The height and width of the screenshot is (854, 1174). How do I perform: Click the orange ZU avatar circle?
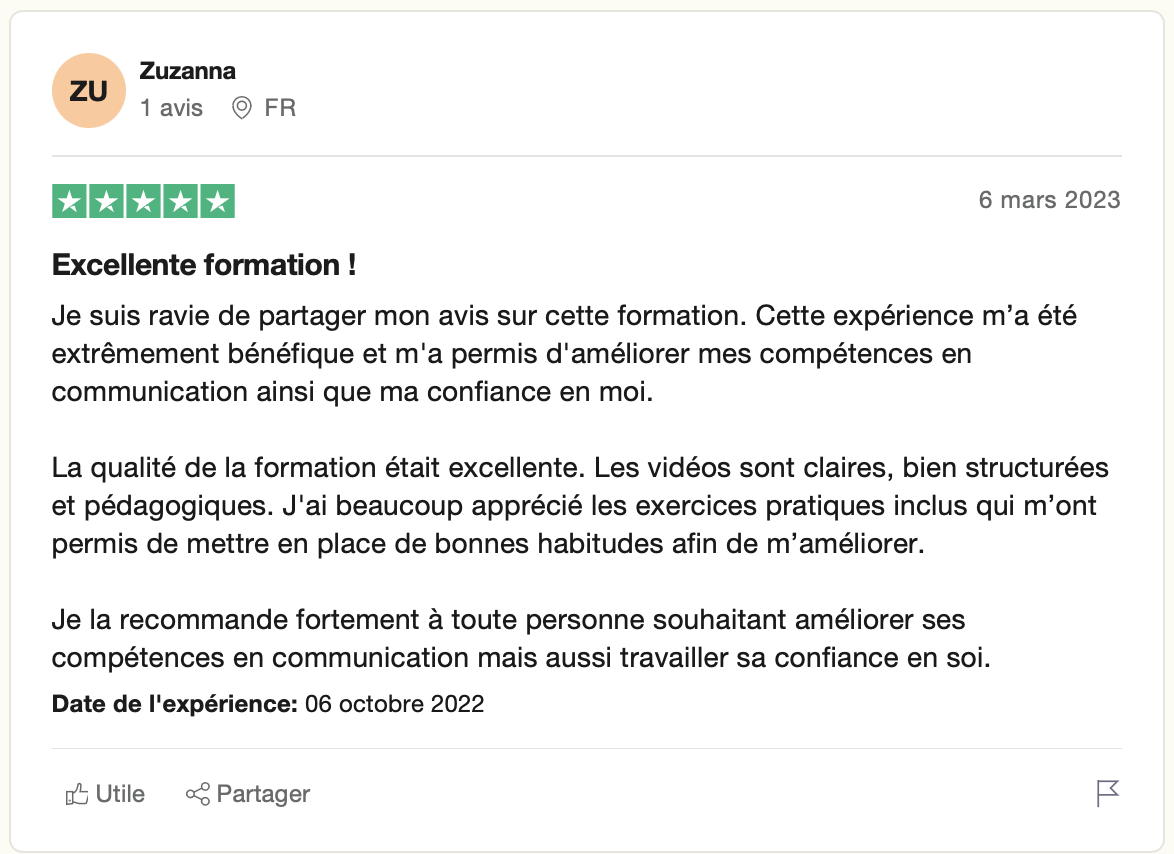[x=88, y=91]
